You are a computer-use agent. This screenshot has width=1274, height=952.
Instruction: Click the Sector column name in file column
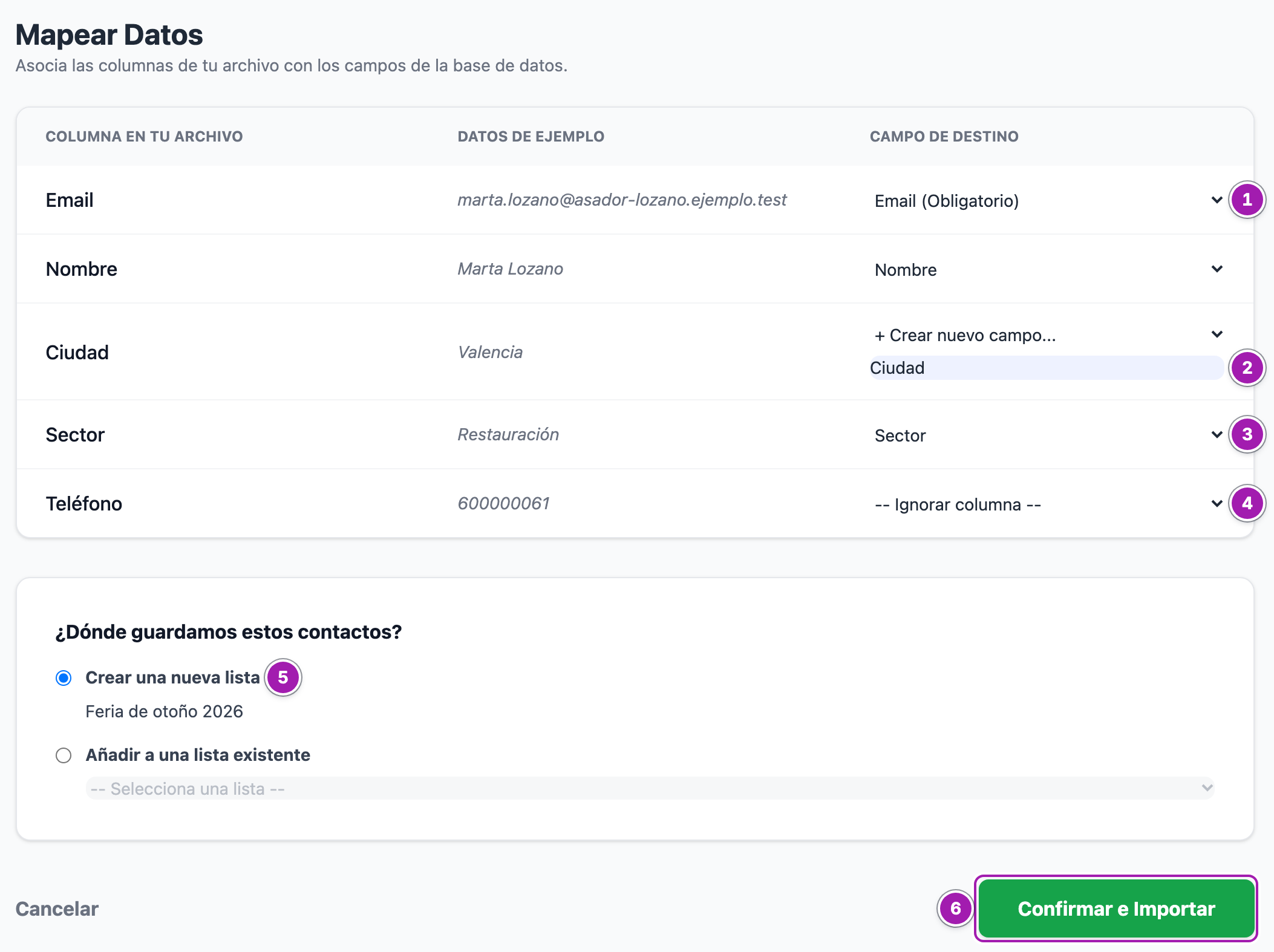coord(75,434)
